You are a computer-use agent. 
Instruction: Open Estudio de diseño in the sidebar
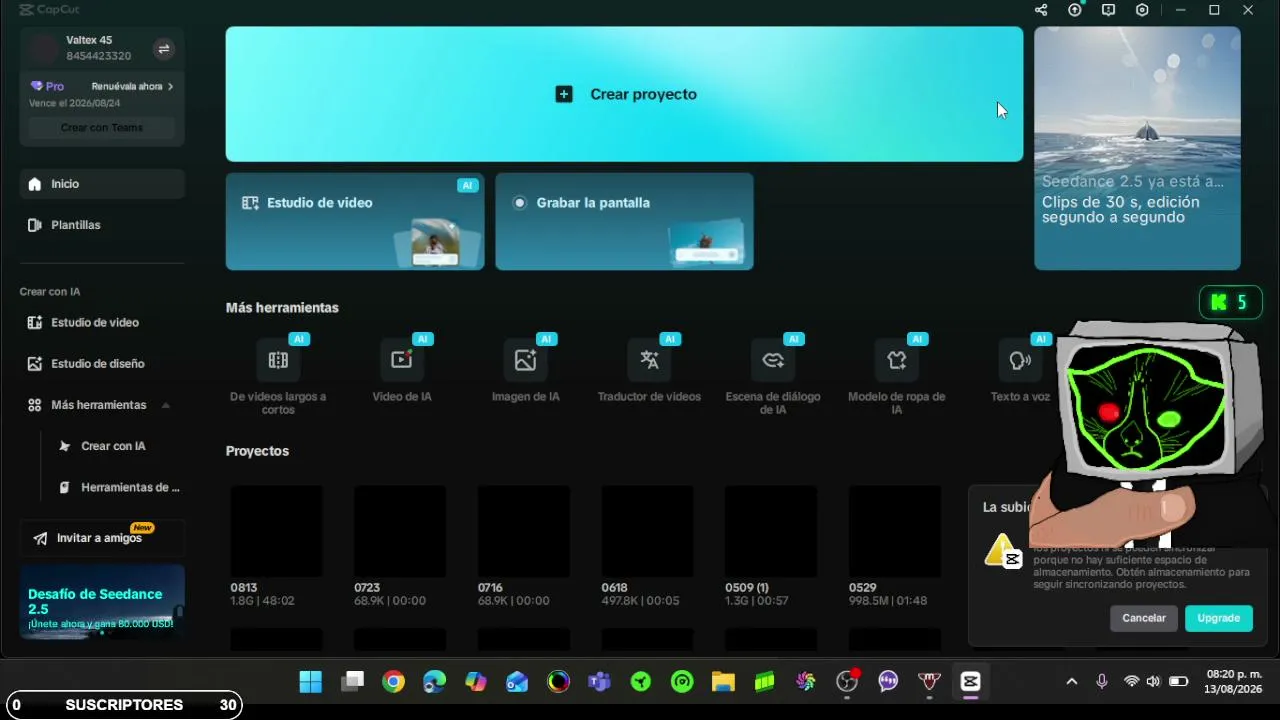click(x=102, y=364)
